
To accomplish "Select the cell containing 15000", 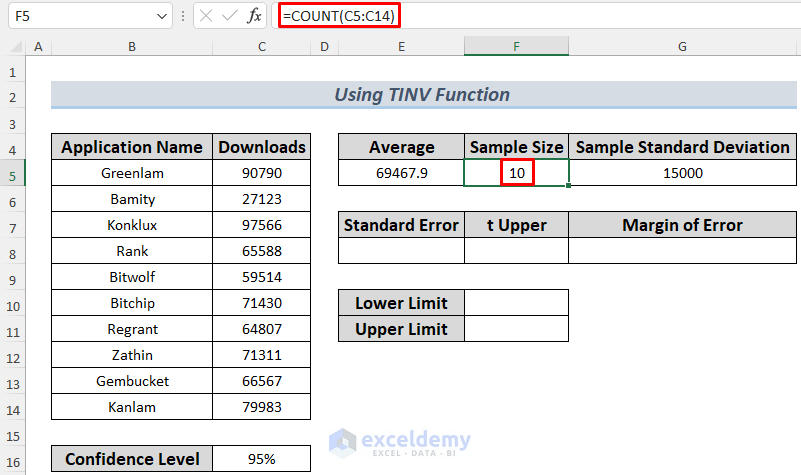I will 682,173.
